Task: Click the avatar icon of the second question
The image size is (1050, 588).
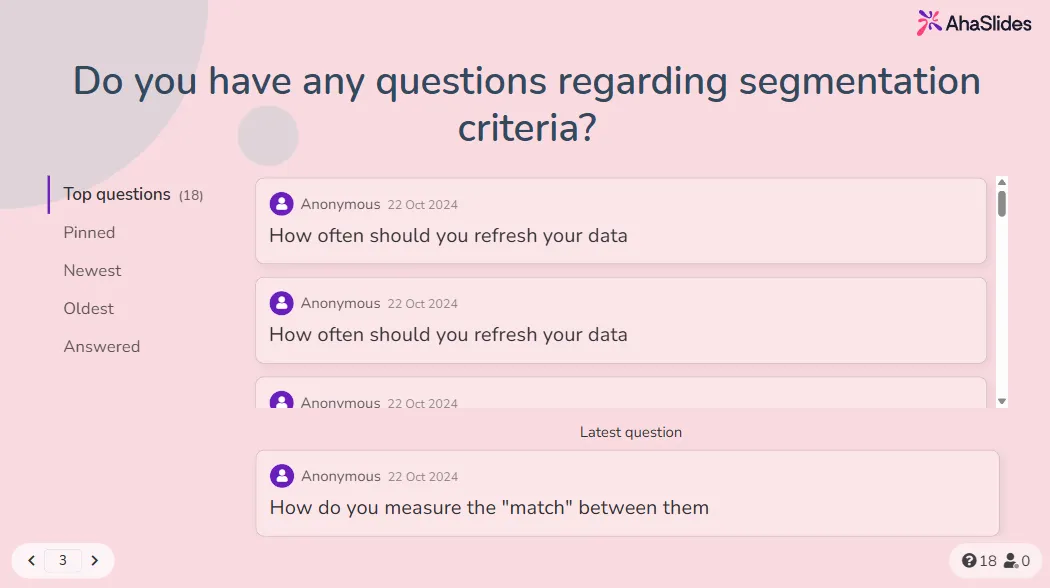Action: (282, 303)
